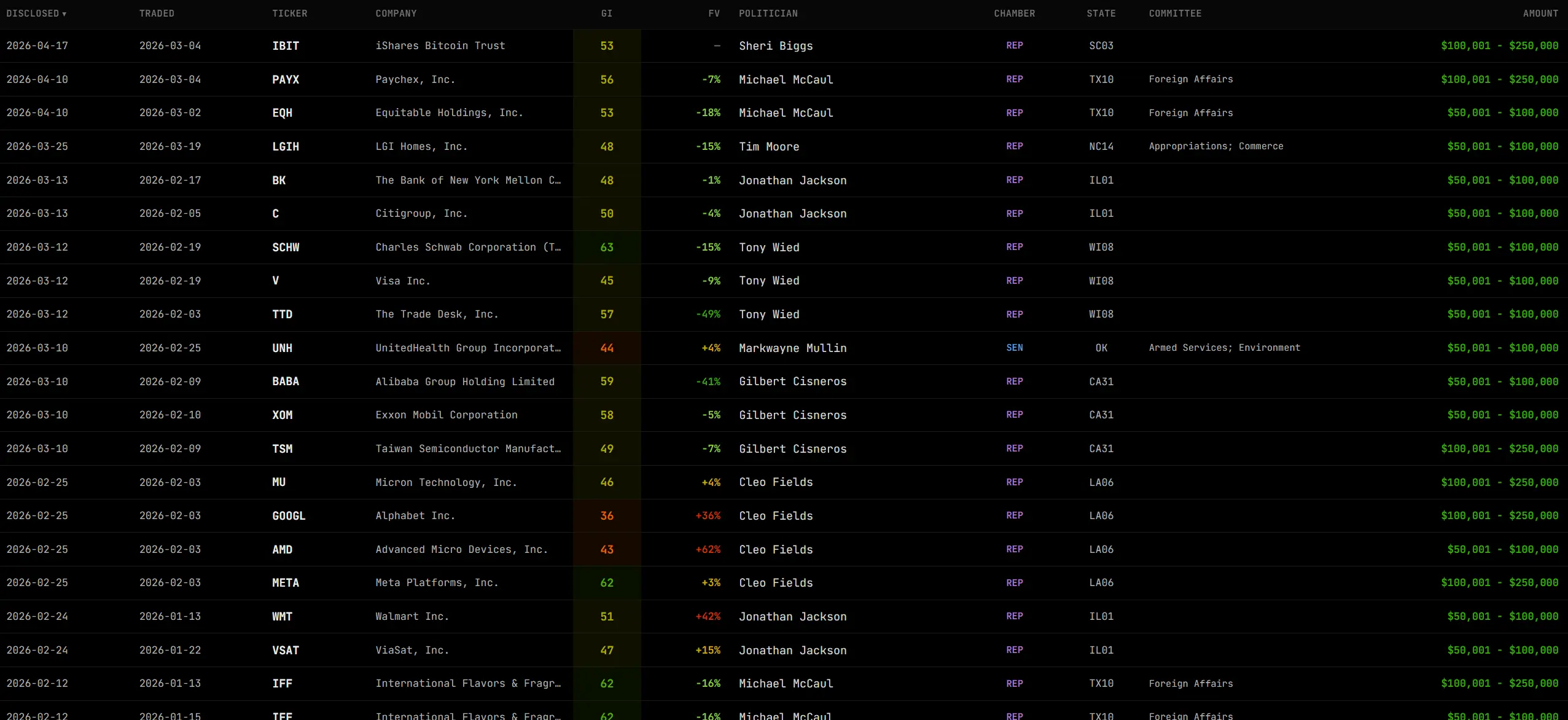Sort by the DISCLOSED column header
1568x720 pixels.
36,14
